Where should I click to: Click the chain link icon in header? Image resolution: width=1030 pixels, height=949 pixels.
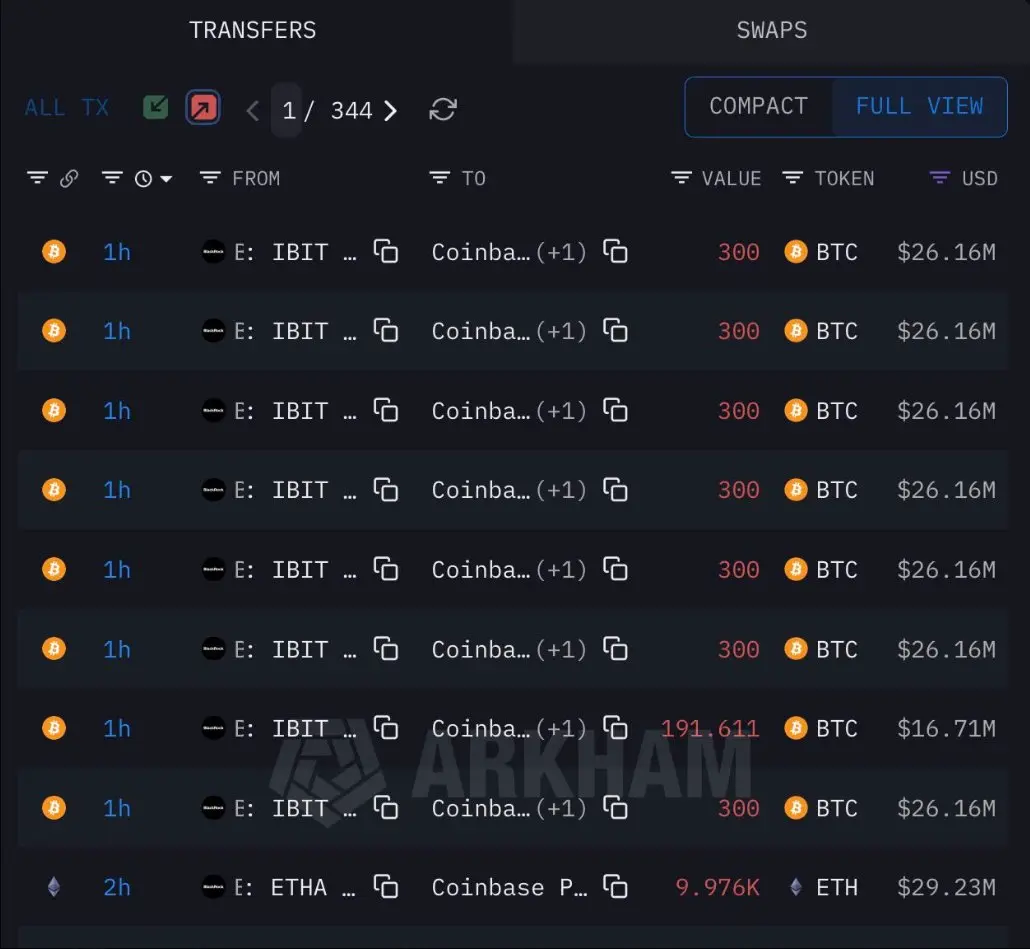tap(69, 178)
